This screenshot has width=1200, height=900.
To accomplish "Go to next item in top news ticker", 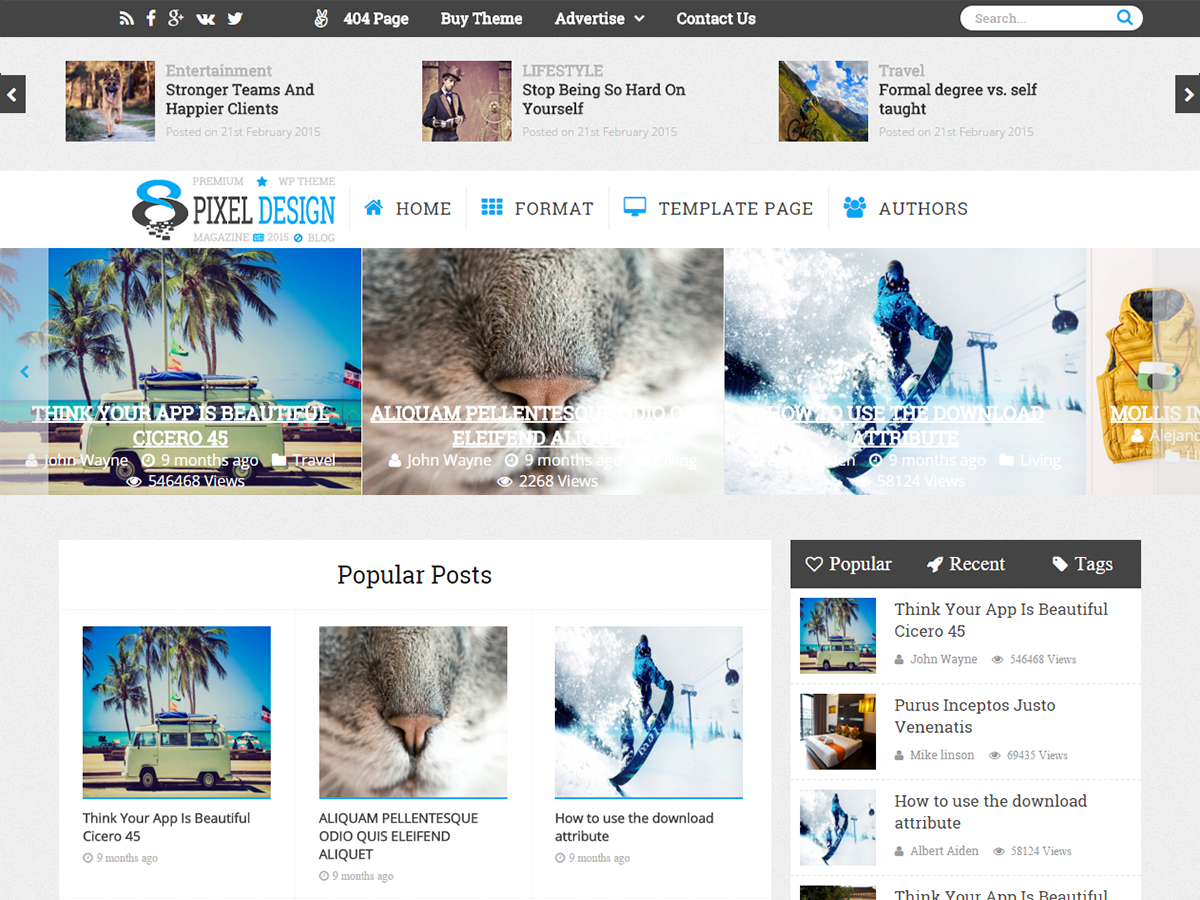I will tap(1187, 95).
